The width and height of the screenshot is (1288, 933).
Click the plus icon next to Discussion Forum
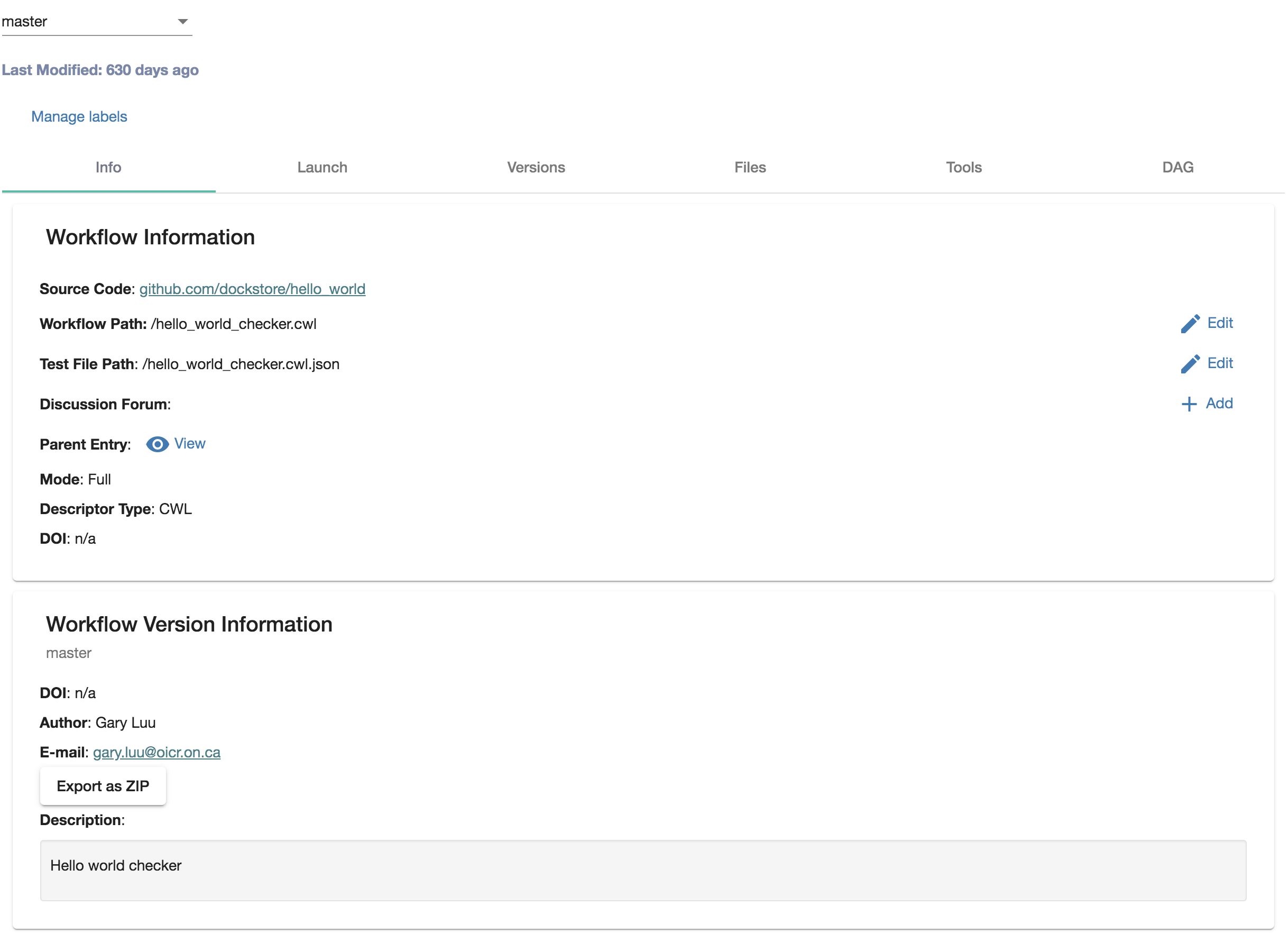tap(1189, 404)
